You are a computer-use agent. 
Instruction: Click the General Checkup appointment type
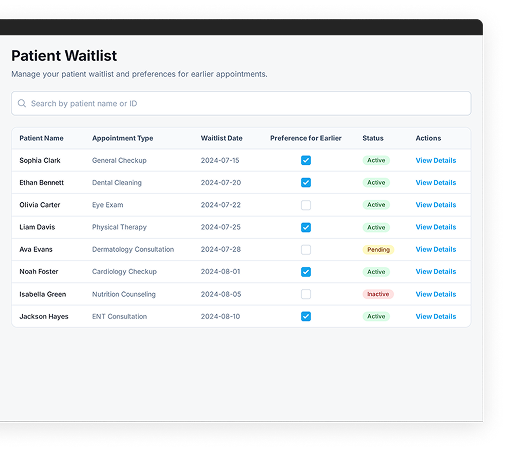click(119, 160)
